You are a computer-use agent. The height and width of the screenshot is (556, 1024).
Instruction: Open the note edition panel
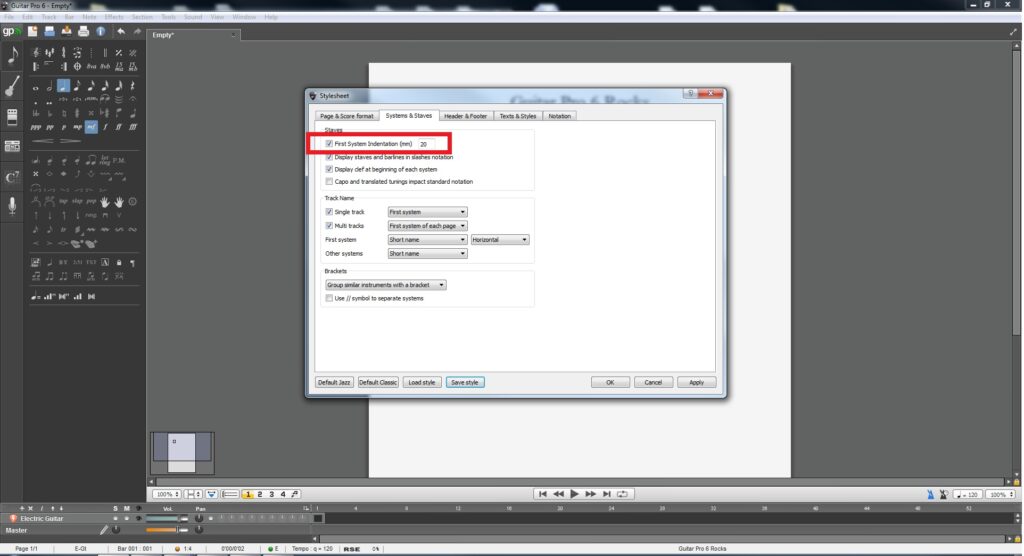click(12, 57)
